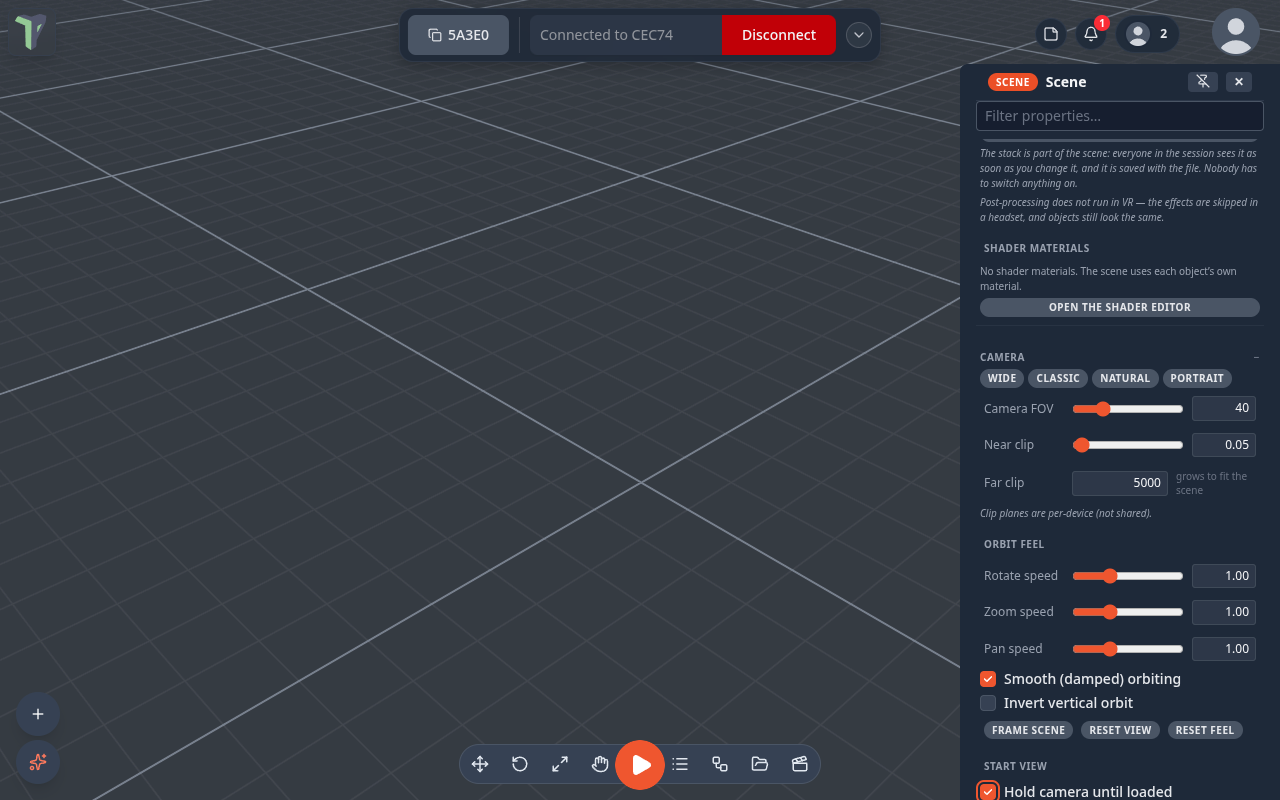Select the hand grab tool
Image resolution: width=1280 pixels, height=800 pixels.
coord(600,764)
